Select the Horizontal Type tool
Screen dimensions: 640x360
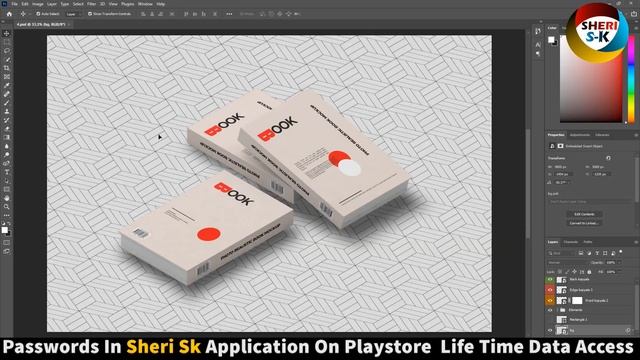7,172
